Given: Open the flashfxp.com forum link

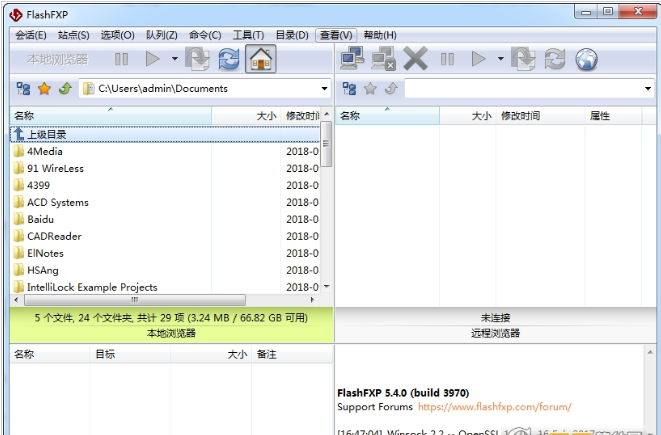Looking at the screenshot, I should coord(494,407).
